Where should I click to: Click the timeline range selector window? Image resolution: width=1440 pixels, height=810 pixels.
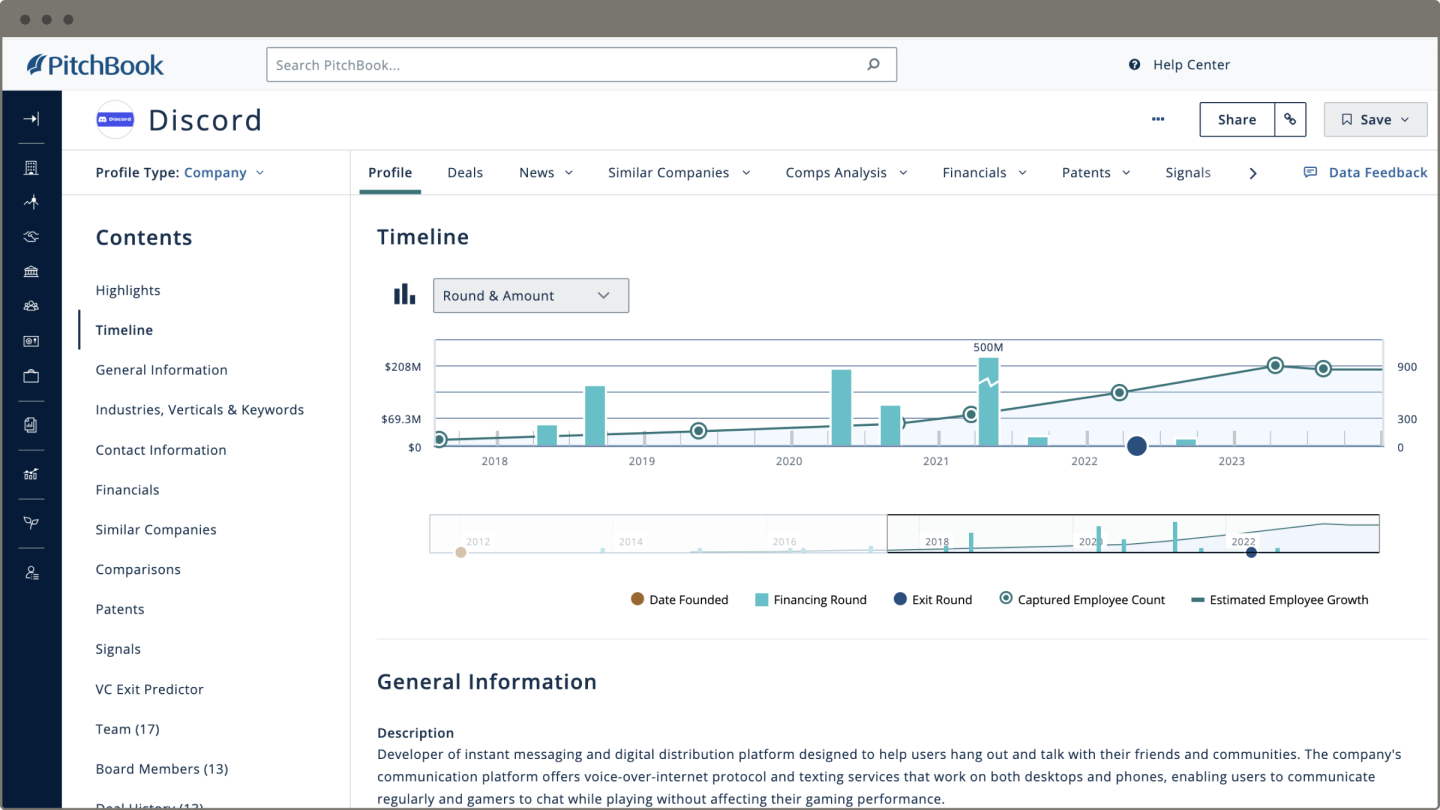(1133, 533)
